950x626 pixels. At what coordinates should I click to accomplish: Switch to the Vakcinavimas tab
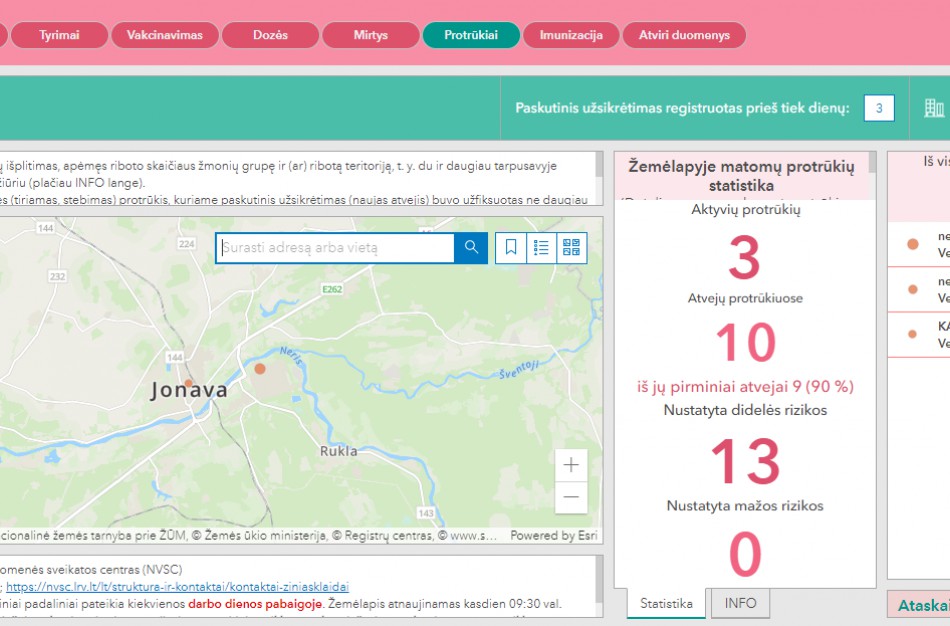tap(165, 35)
